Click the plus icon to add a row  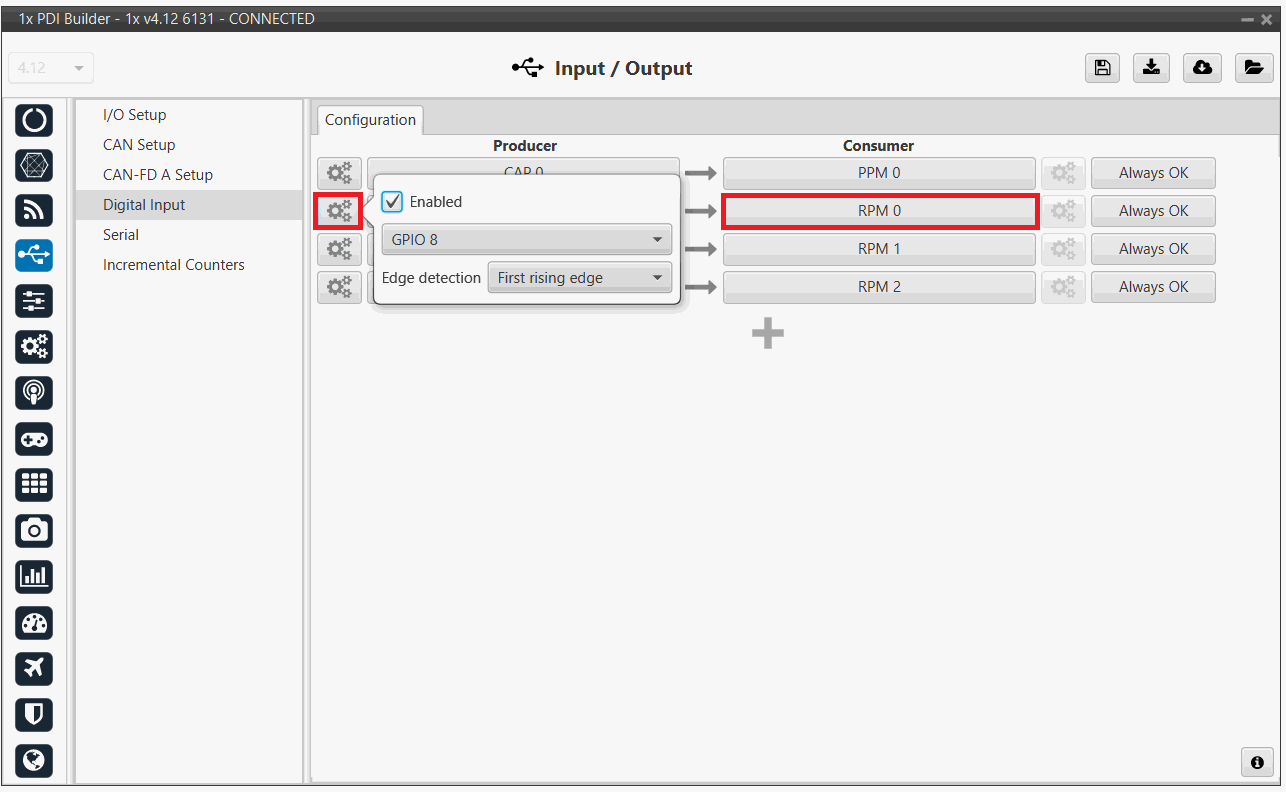(767, 334)
